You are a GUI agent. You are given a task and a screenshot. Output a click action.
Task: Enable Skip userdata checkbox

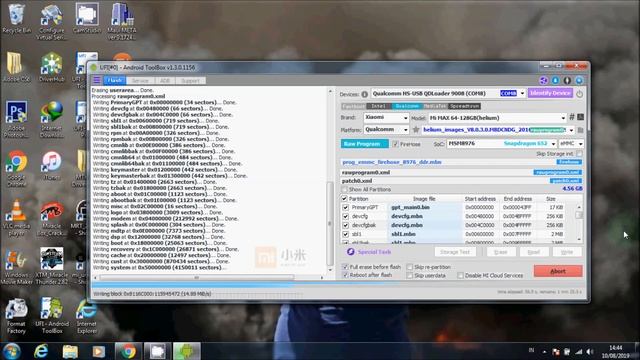click(x=409, y=276)
